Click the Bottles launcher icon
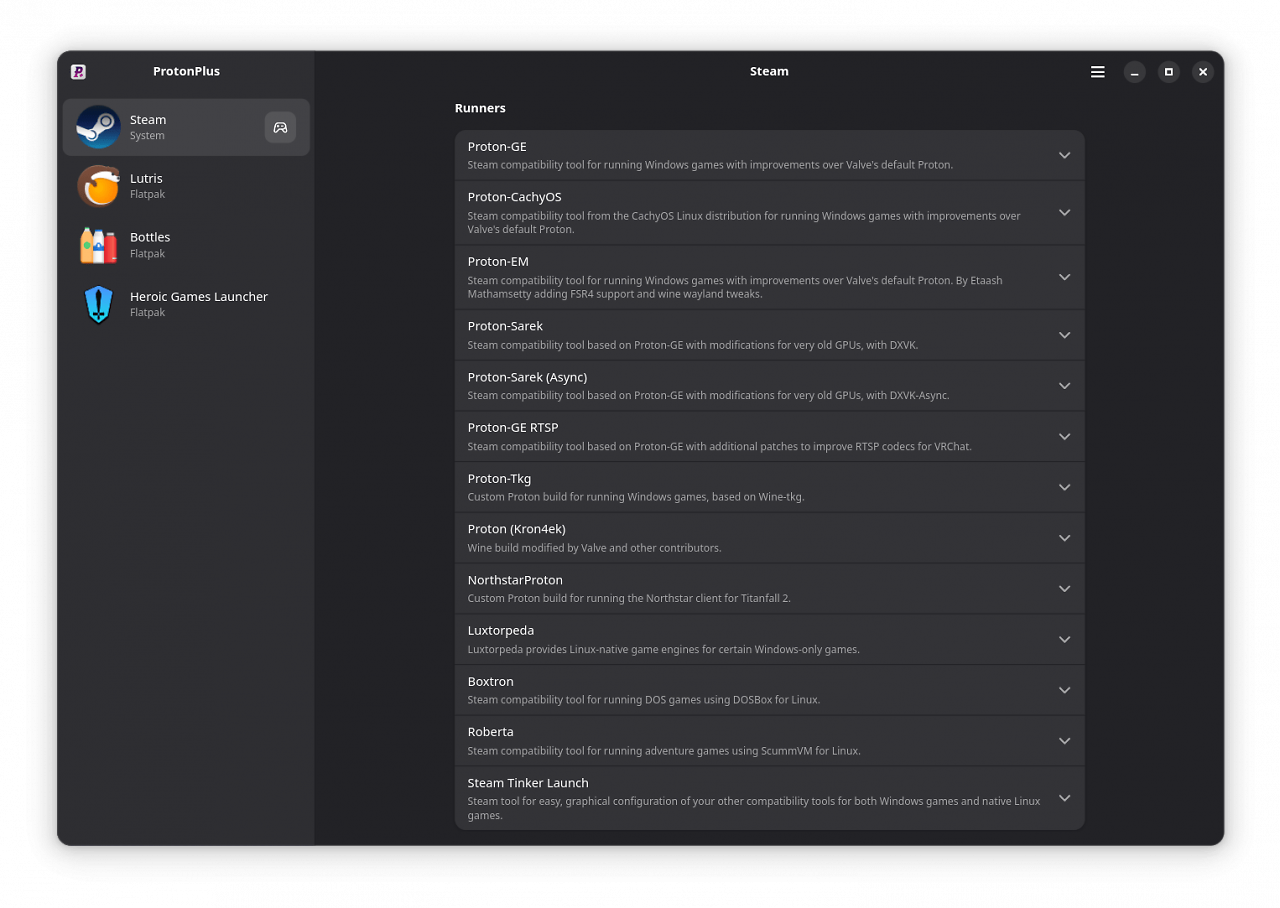 click(99, 245)
